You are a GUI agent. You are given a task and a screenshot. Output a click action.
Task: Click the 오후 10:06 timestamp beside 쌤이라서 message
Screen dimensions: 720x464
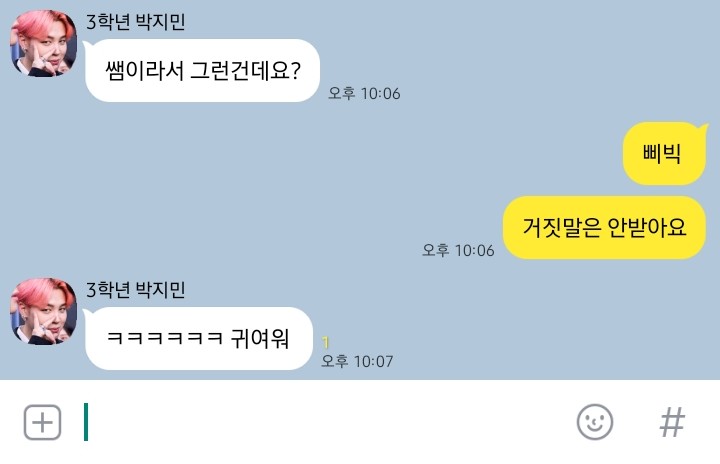364,93
